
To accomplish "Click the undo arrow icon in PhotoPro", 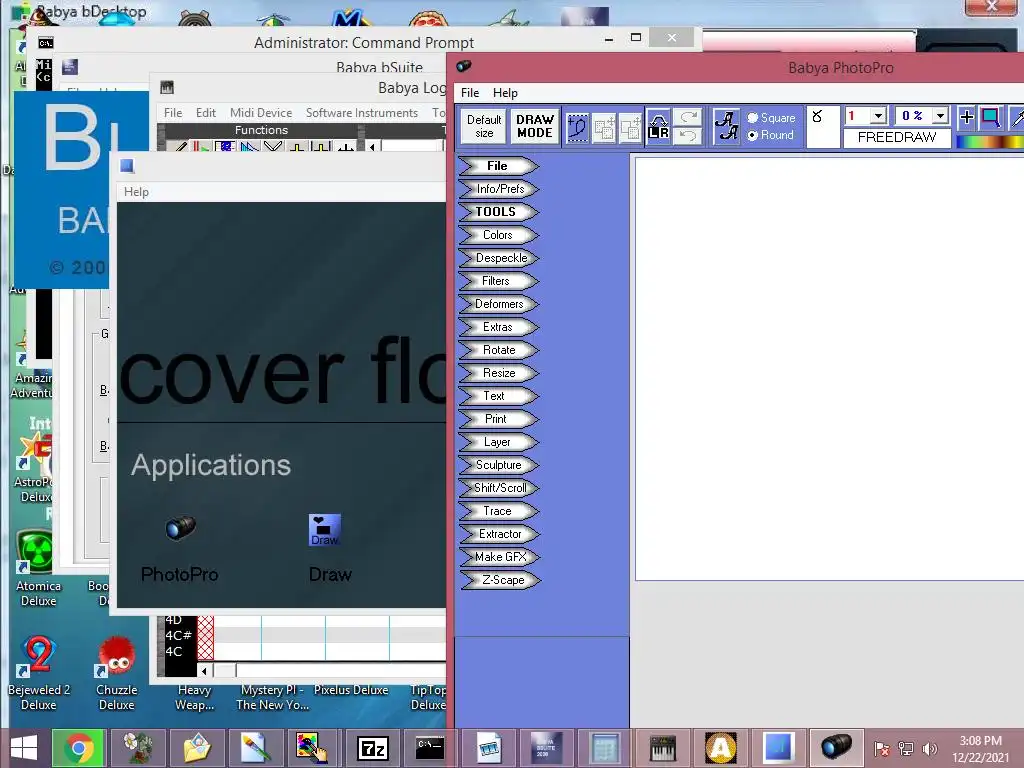I will [x=688, y=135].
